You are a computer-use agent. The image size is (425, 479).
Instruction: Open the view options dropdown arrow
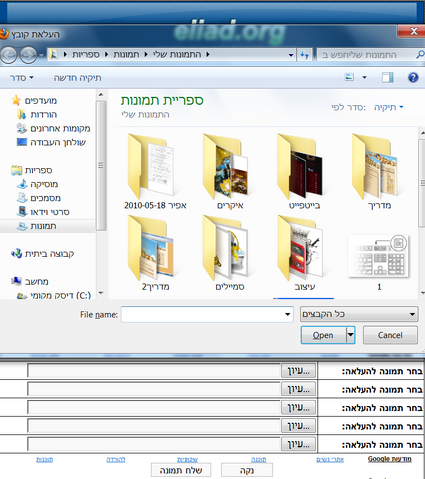click(364, 78)
